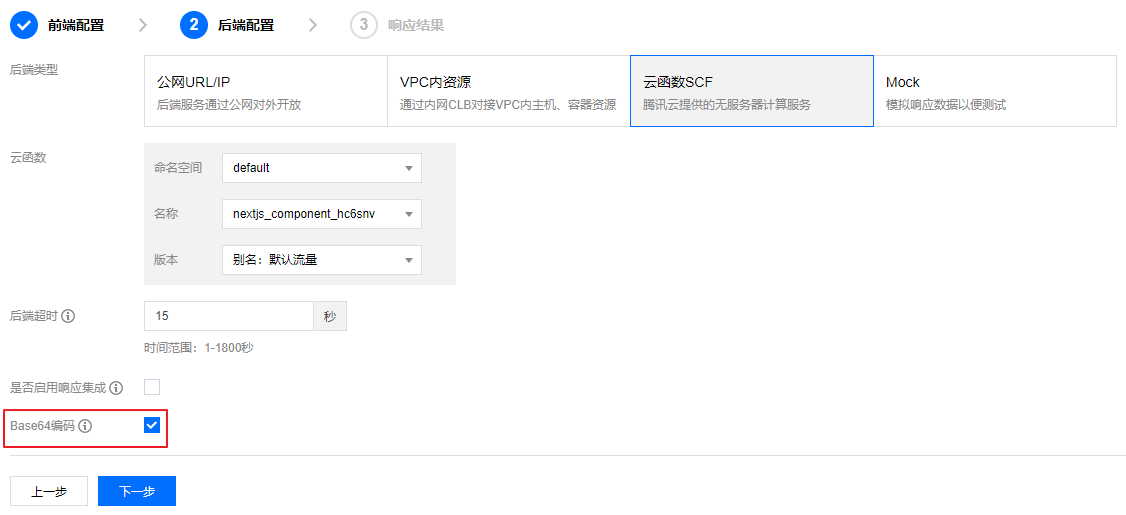1126x515 pixels.
Task: Click the info icon next to 后端超时
Action: pos(68,316)
